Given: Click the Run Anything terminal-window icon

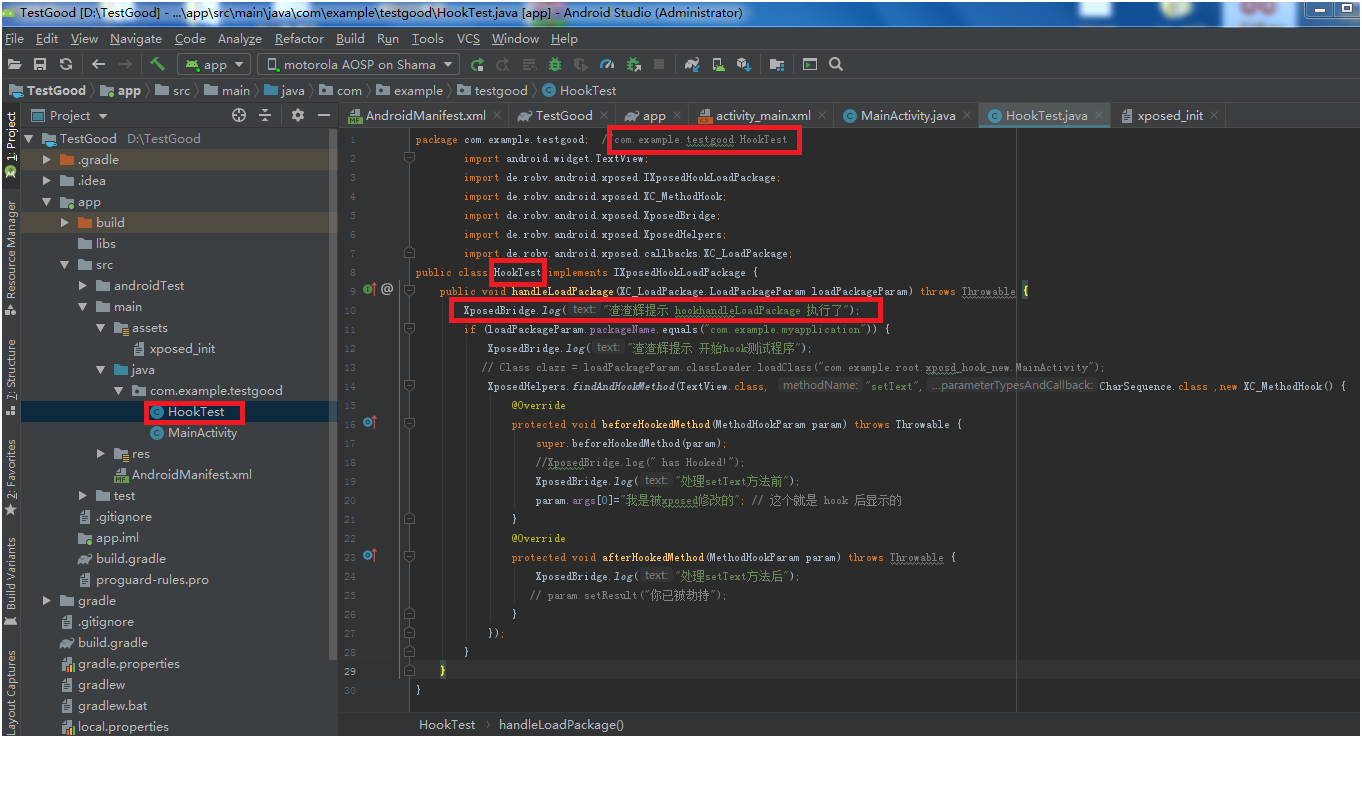Looking at the screenshot, I should [810, 64].
